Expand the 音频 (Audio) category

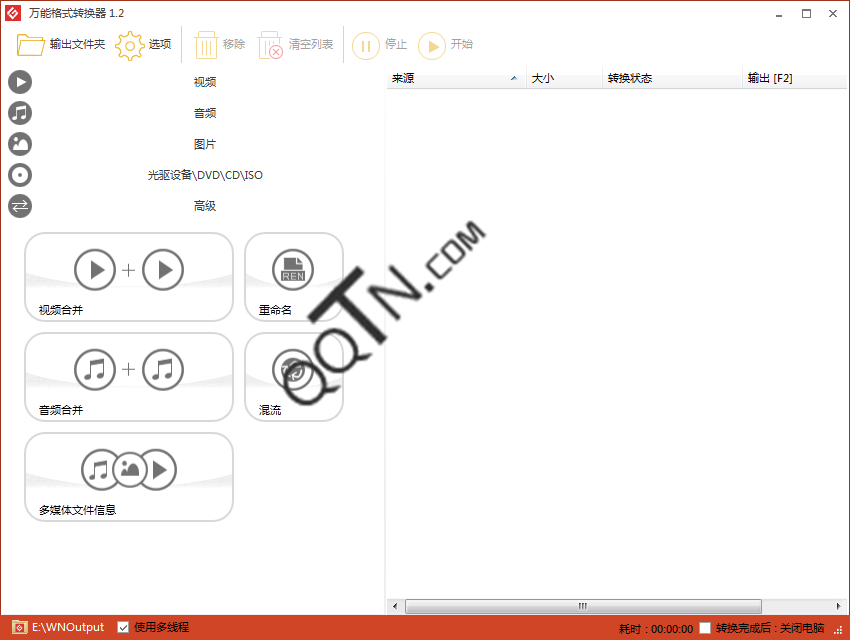pyautogui.click(x=204, y=113)
